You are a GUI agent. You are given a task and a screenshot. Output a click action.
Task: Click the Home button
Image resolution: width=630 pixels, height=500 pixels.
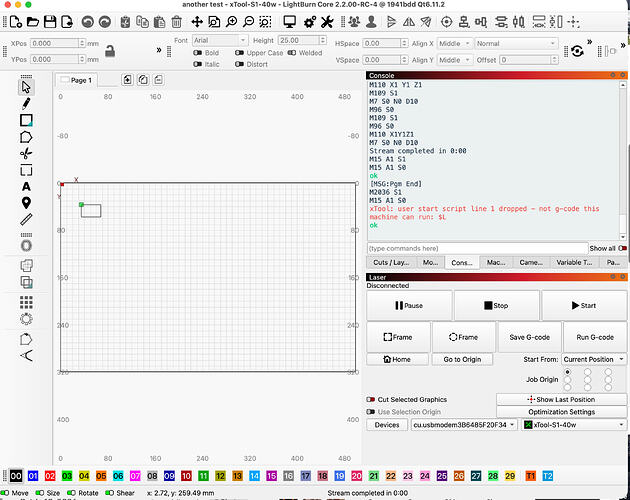click(x=397, y=359)
